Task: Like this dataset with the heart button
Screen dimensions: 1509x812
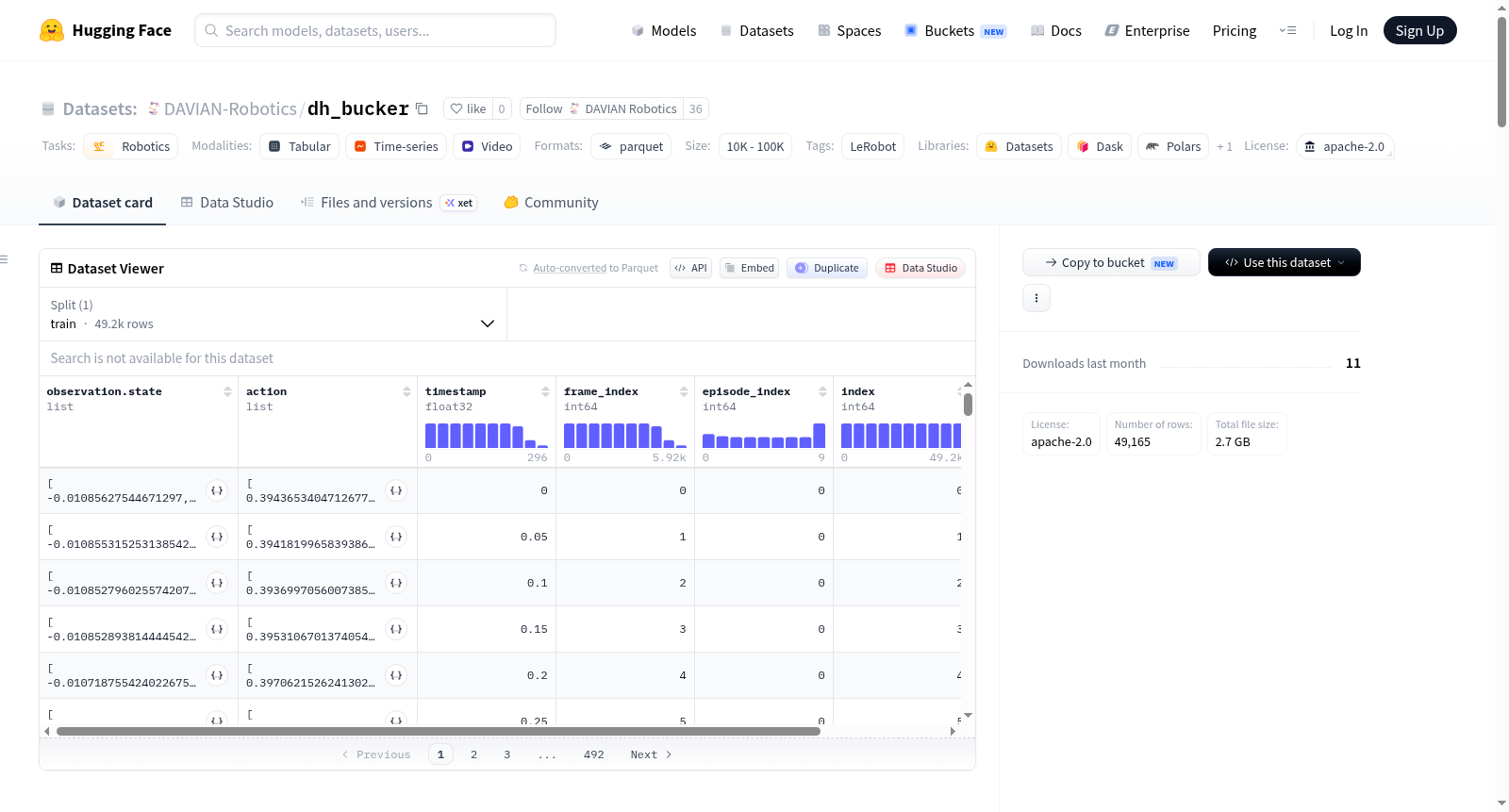Action: [x=468, y=108]
